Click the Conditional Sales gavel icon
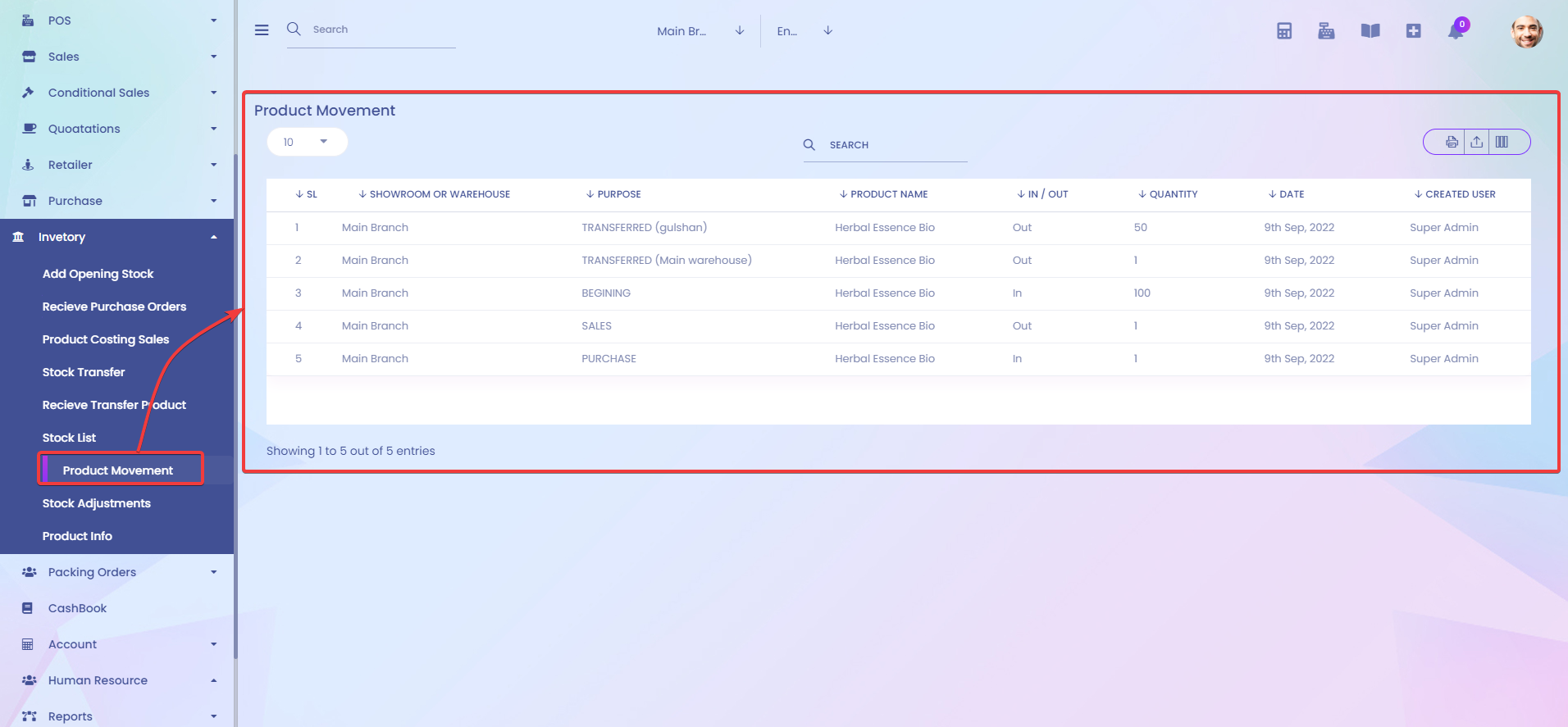Image resolution: width=1568 pixels, height=727 pixels. pos(28,93)
